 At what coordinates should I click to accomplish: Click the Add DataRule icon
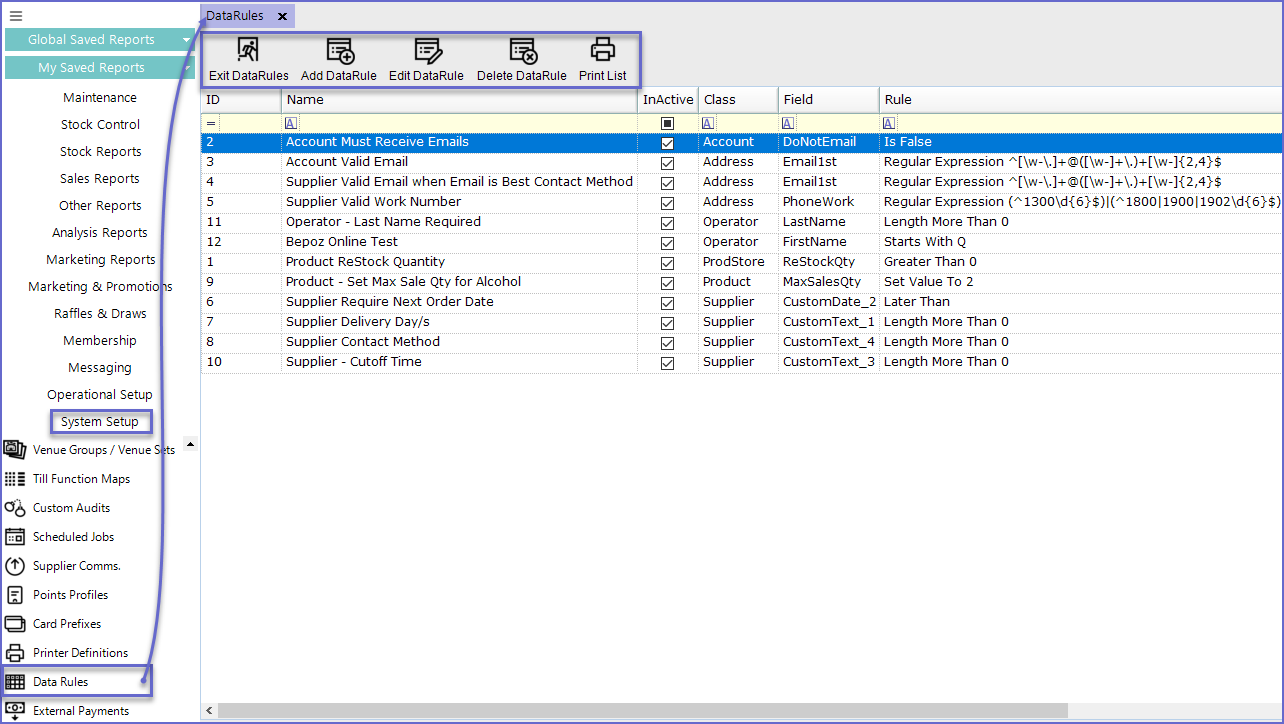tap(339, 51)
